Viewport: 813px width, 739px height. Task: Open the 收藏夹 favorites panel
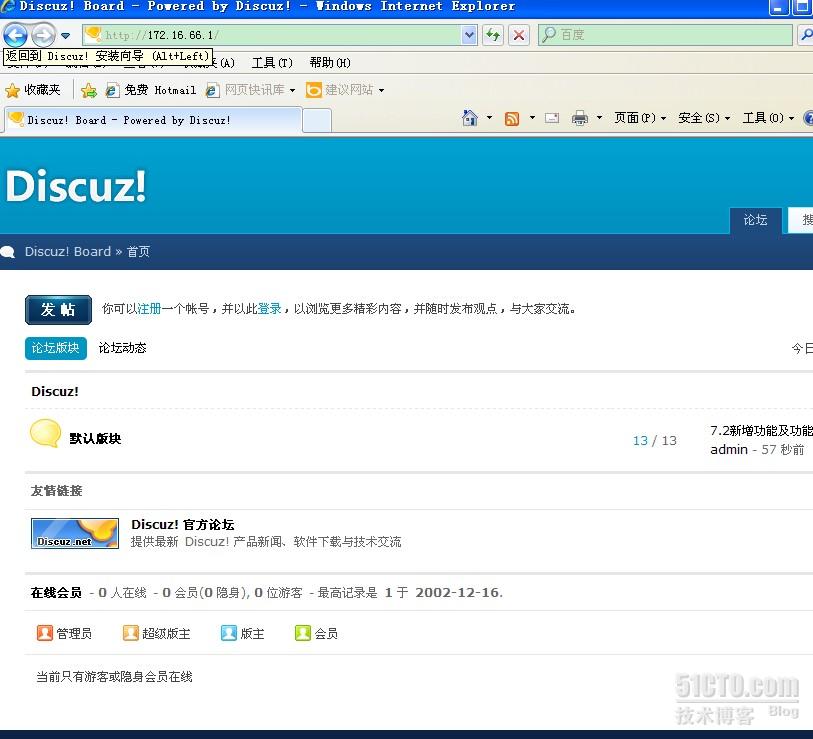(33, 90)
